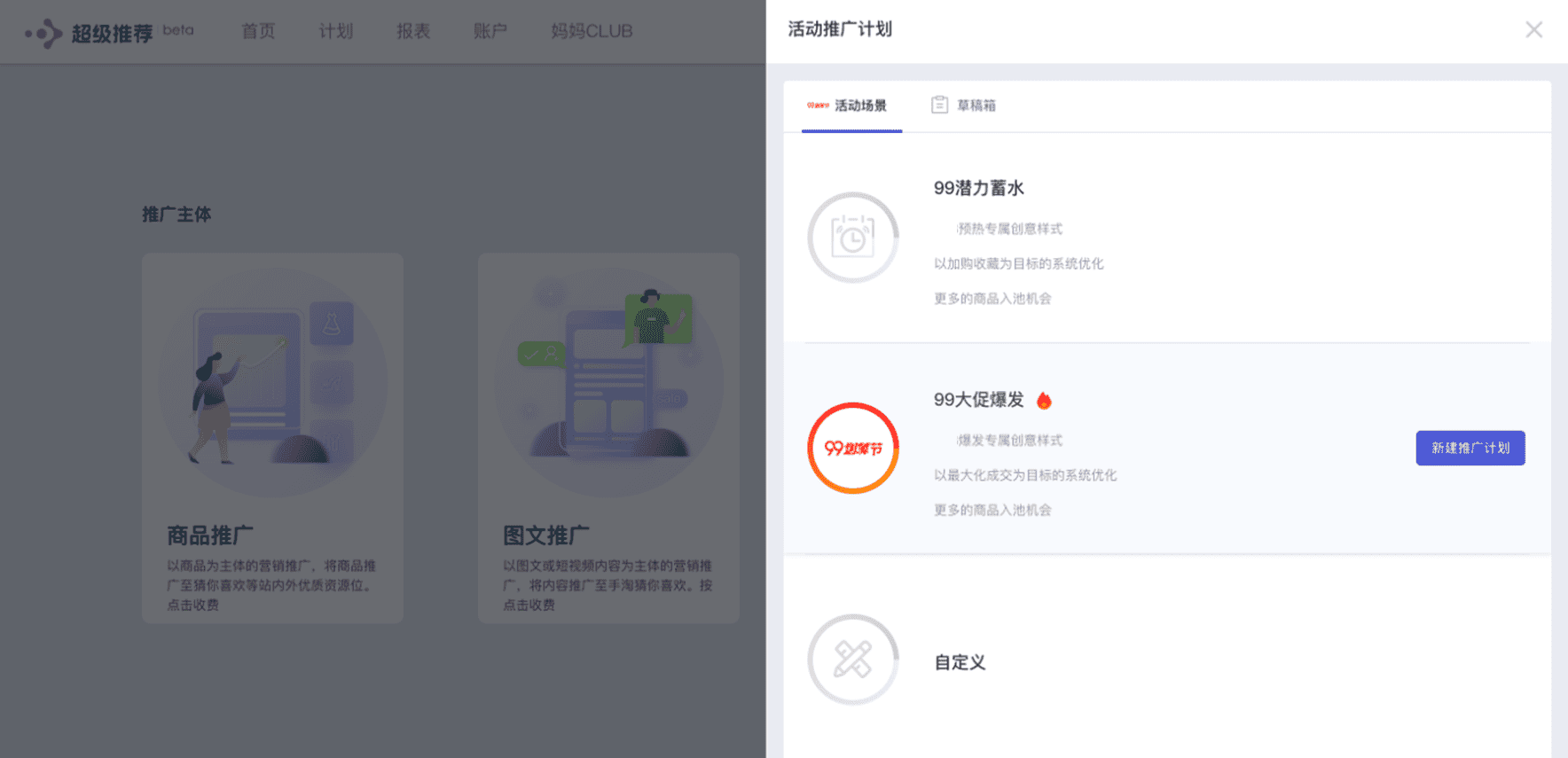The image size is (1568, 758).
Task: Click the flame icon beside 99大促爆发
Action: (x=1044, y=401)
